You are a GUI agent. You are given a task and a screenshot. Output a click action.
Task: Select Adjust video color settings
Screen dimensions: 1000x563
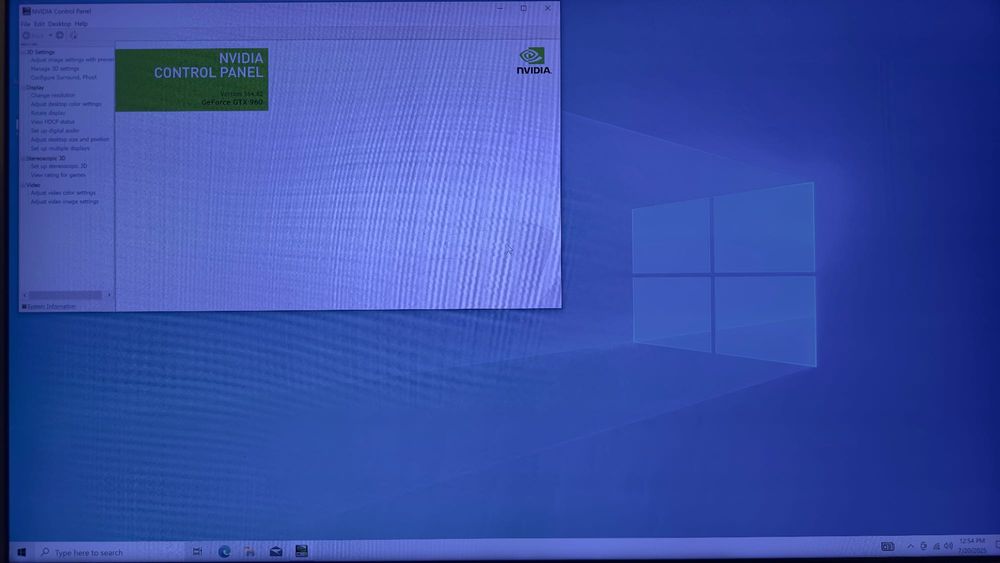click(63, 193)
